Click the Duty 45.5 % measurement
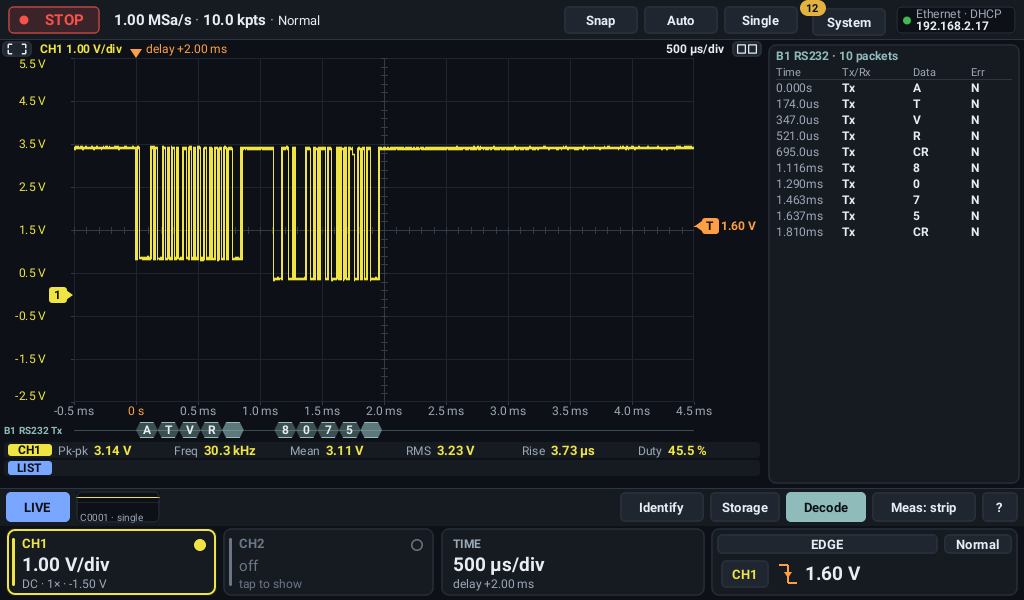 pyautogui.click(x=672, y=450)
